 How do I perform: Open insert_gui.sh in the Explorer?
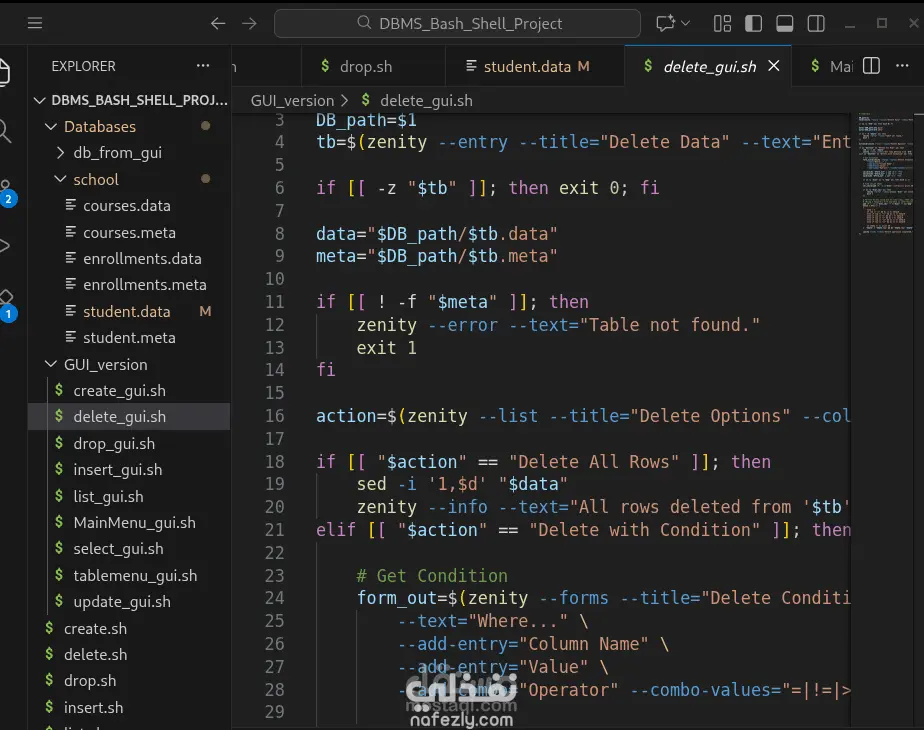pyautogui.click(x=117, y=470)
